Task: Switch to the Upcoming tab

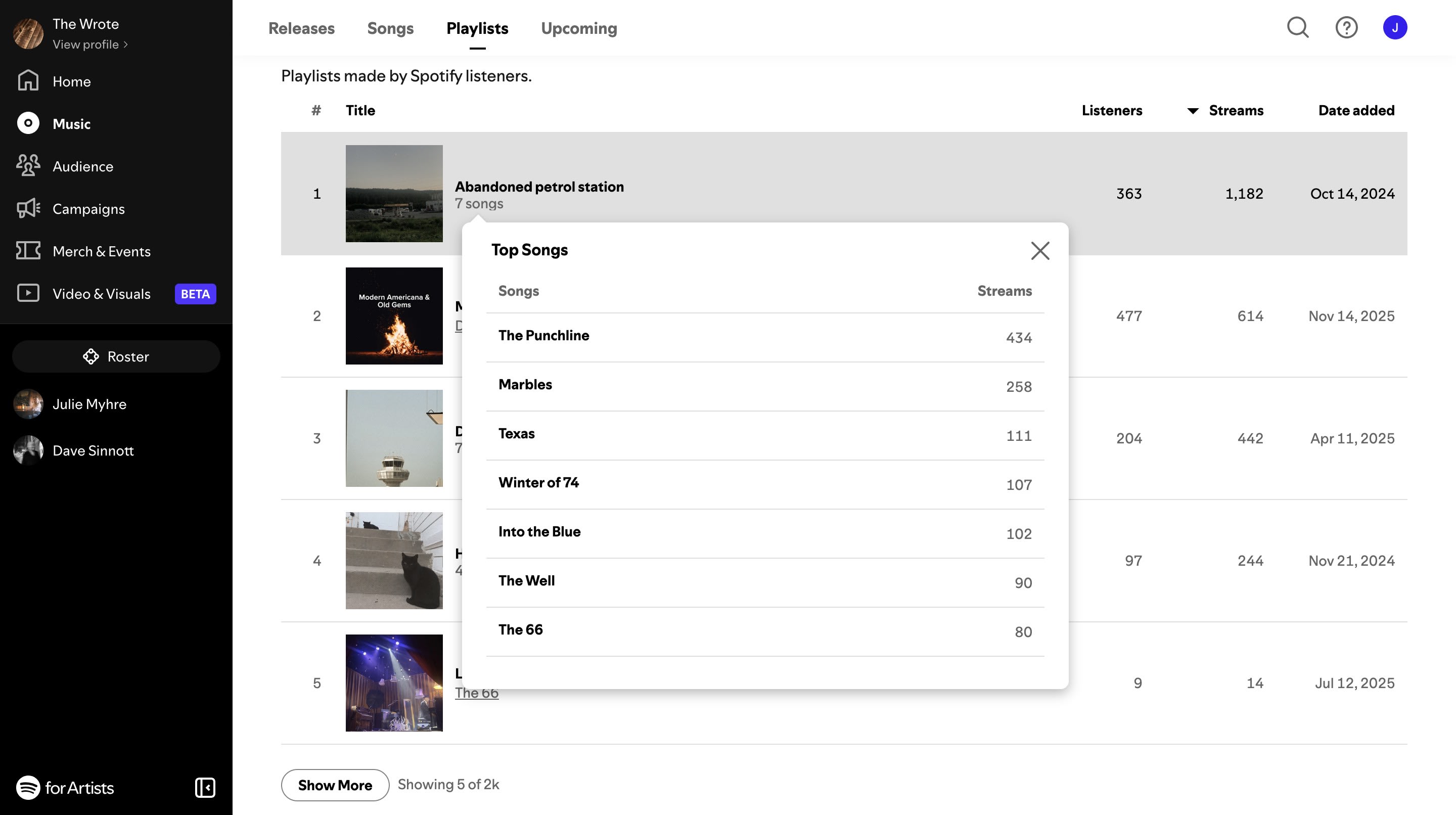Action: click(579, 28)
